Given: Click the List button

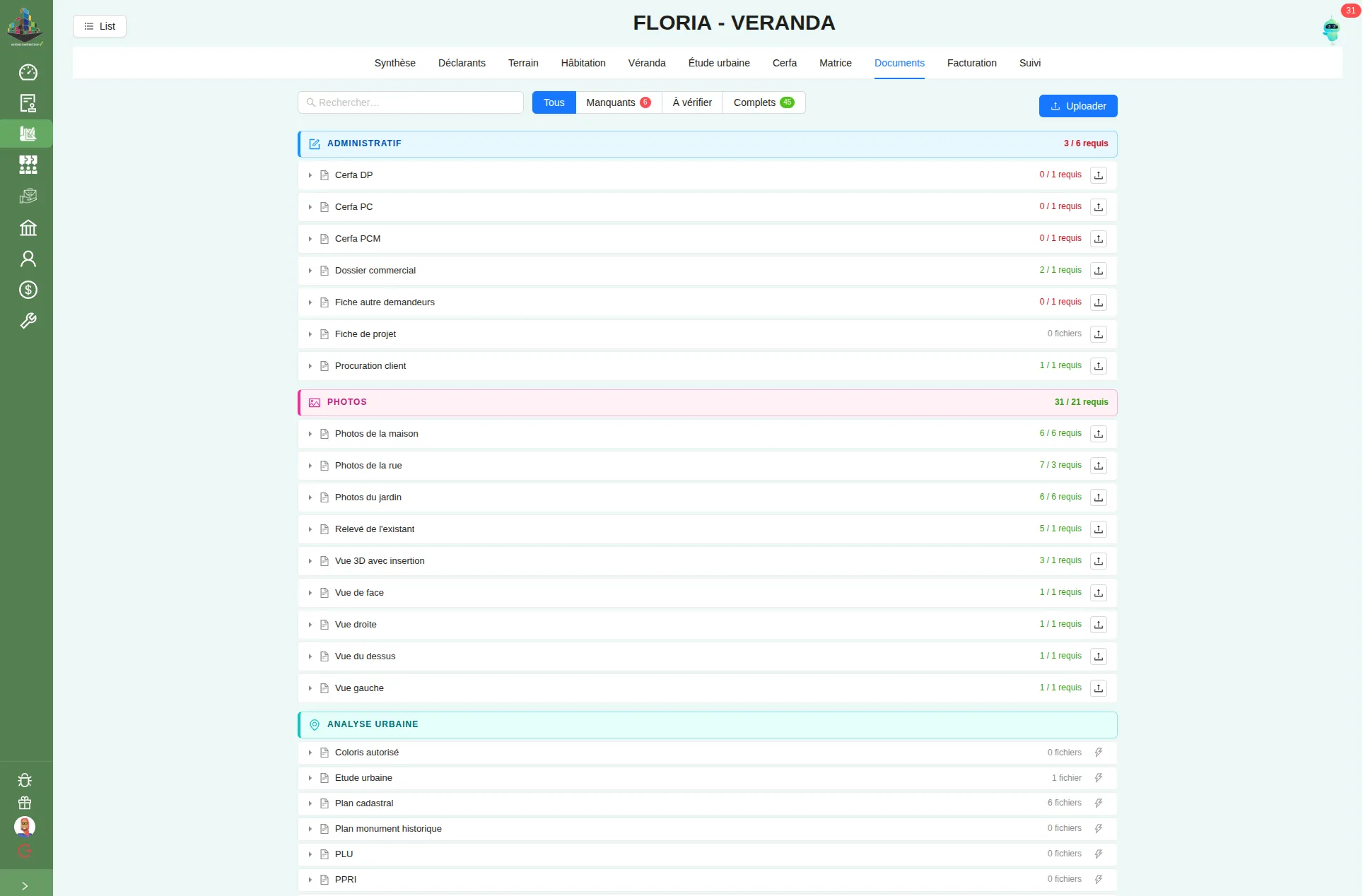Looking at the screenshot, I should (100, 26).
